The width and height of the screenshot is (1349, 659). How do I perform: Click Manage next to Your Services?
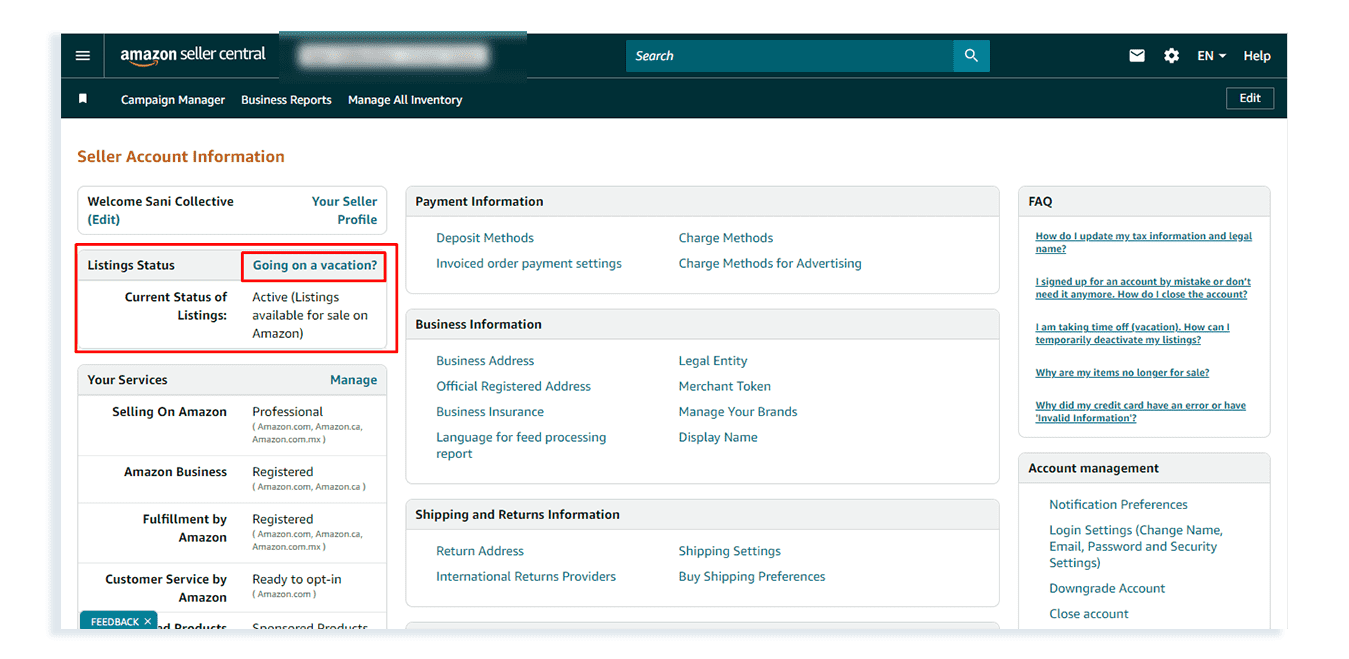tap(353, 380)
